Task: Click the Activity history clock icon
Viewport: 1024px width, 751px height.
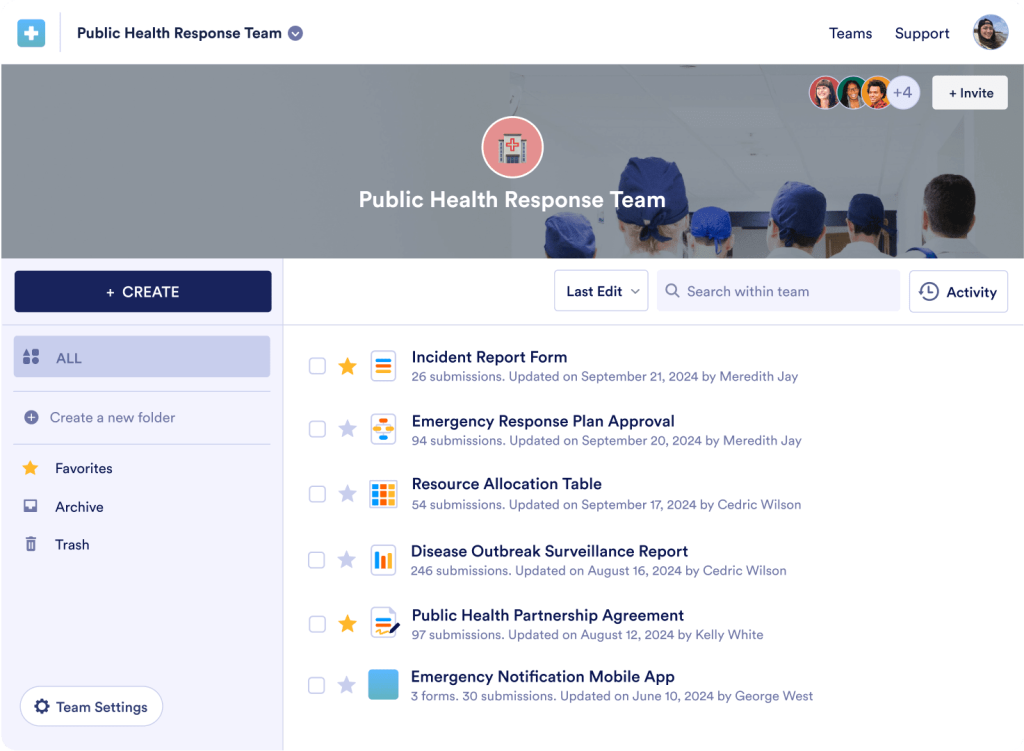Action: tap(929, 291)
